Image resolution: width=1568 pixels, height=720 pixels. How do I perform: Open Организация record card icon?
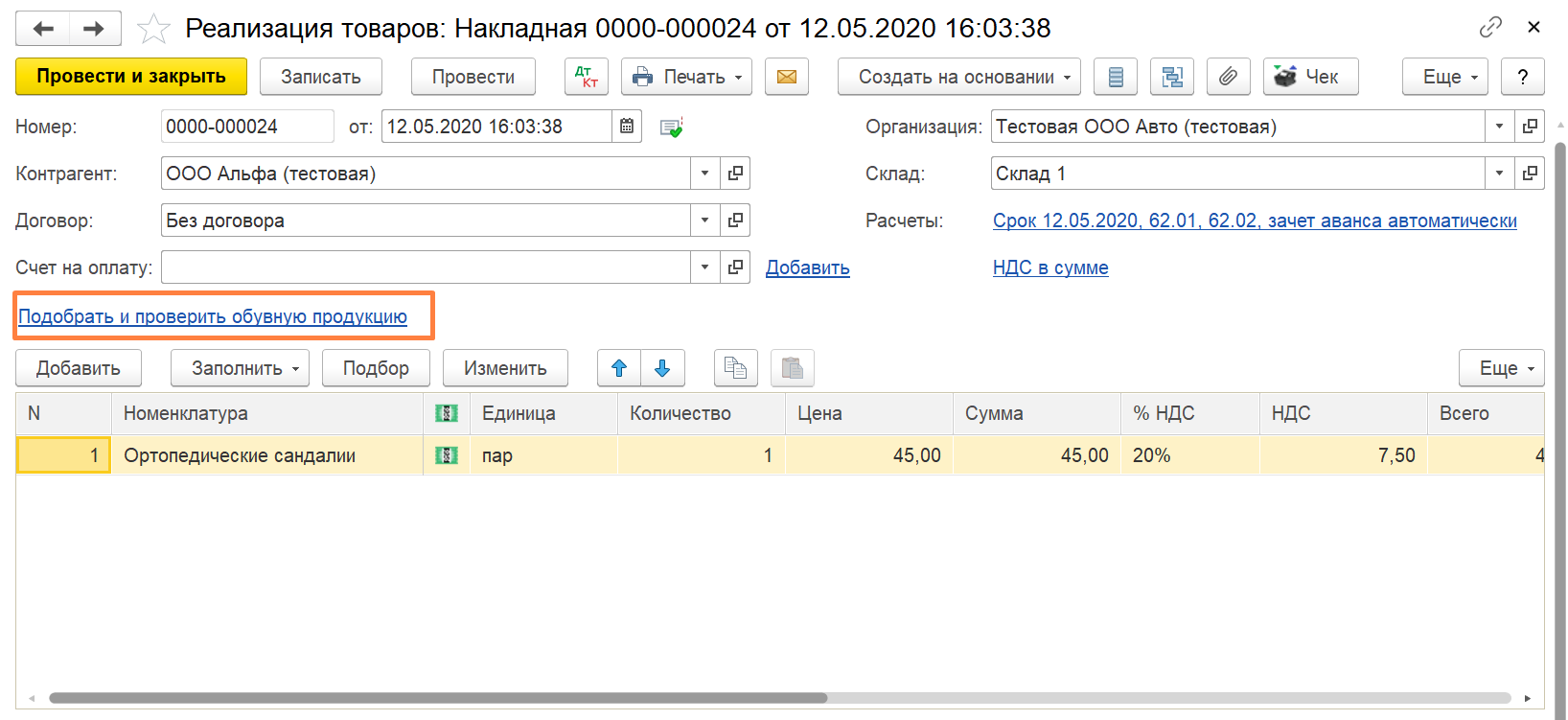pyautogui.click(x=1530, y=127)
